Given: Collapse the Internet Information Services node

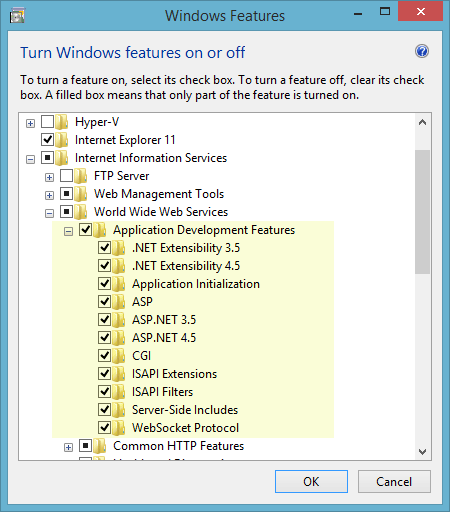Looking at the screenshot, I should [x=30, y=160].
